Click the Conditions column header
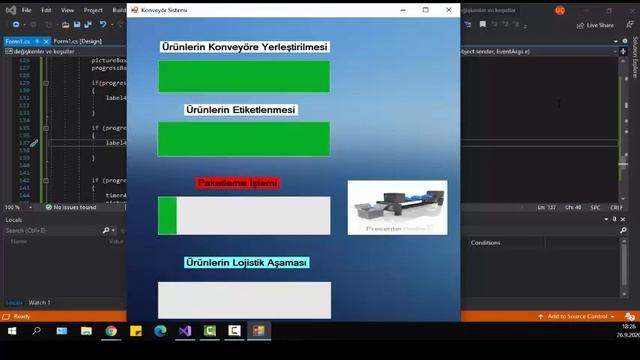The width and height of the screenshot is (640, 360). click(x=485, y=243)
